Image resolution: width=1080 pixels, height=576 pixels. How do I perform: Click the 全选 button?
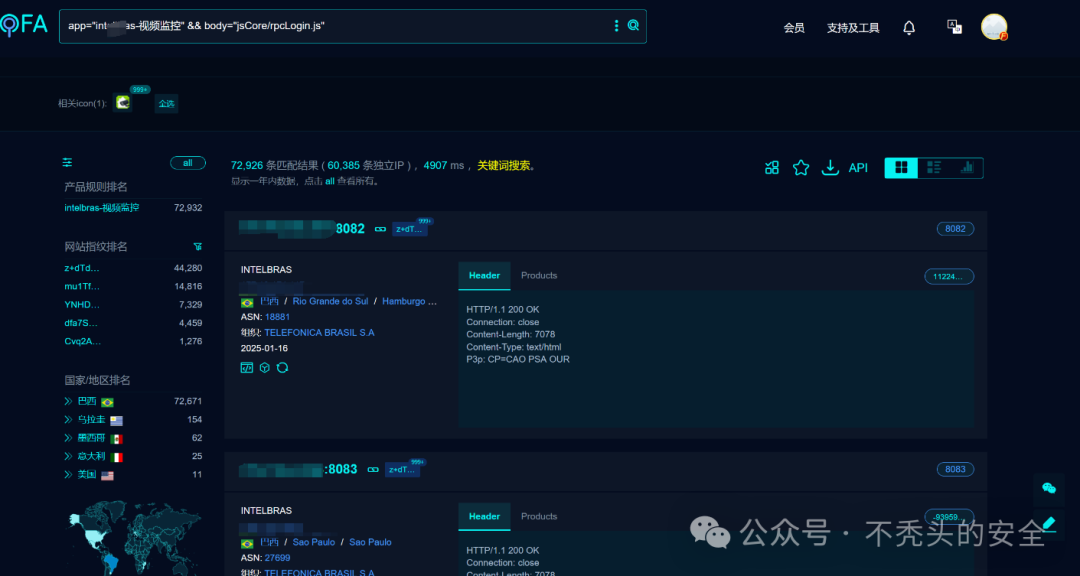(x=166, y=104)
